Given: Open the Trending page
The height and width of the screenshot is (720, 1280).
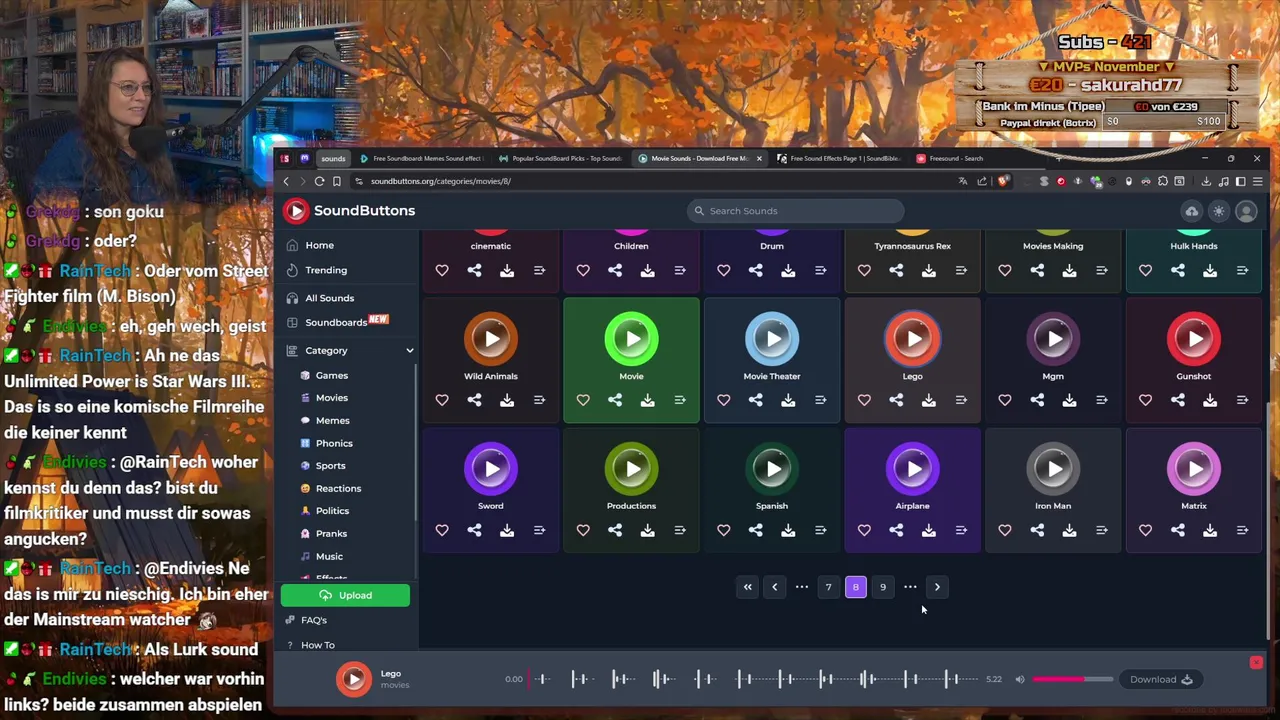Looking at the screenshot, I should tap(326, 270).
